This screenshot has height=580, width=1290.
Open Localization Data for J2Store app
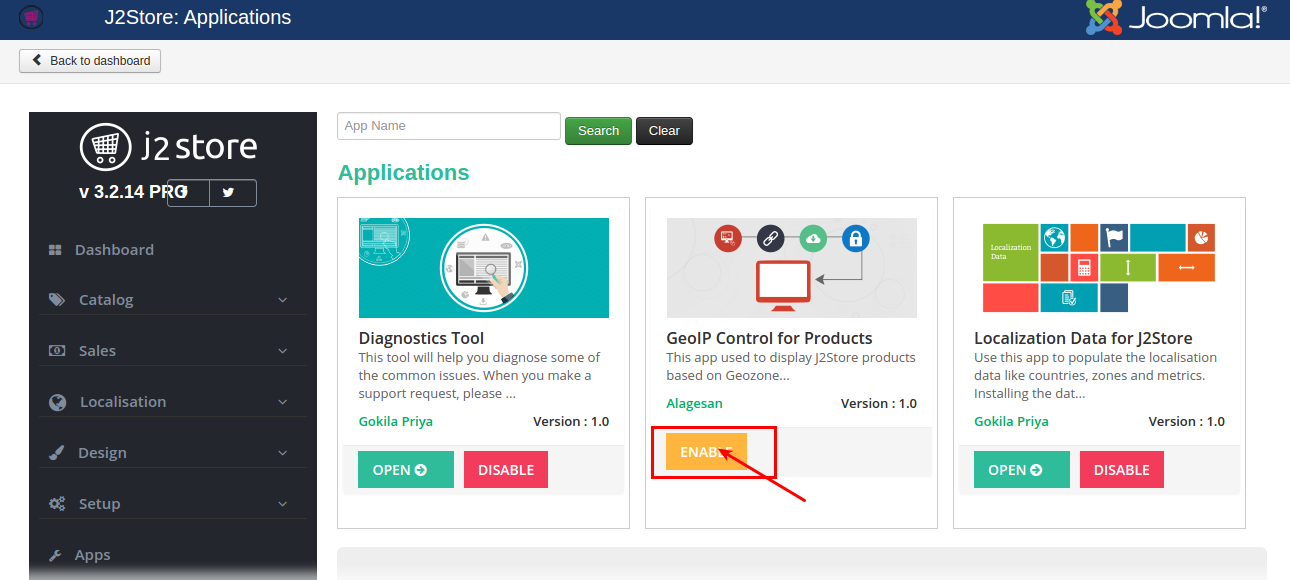point(1022,470)
